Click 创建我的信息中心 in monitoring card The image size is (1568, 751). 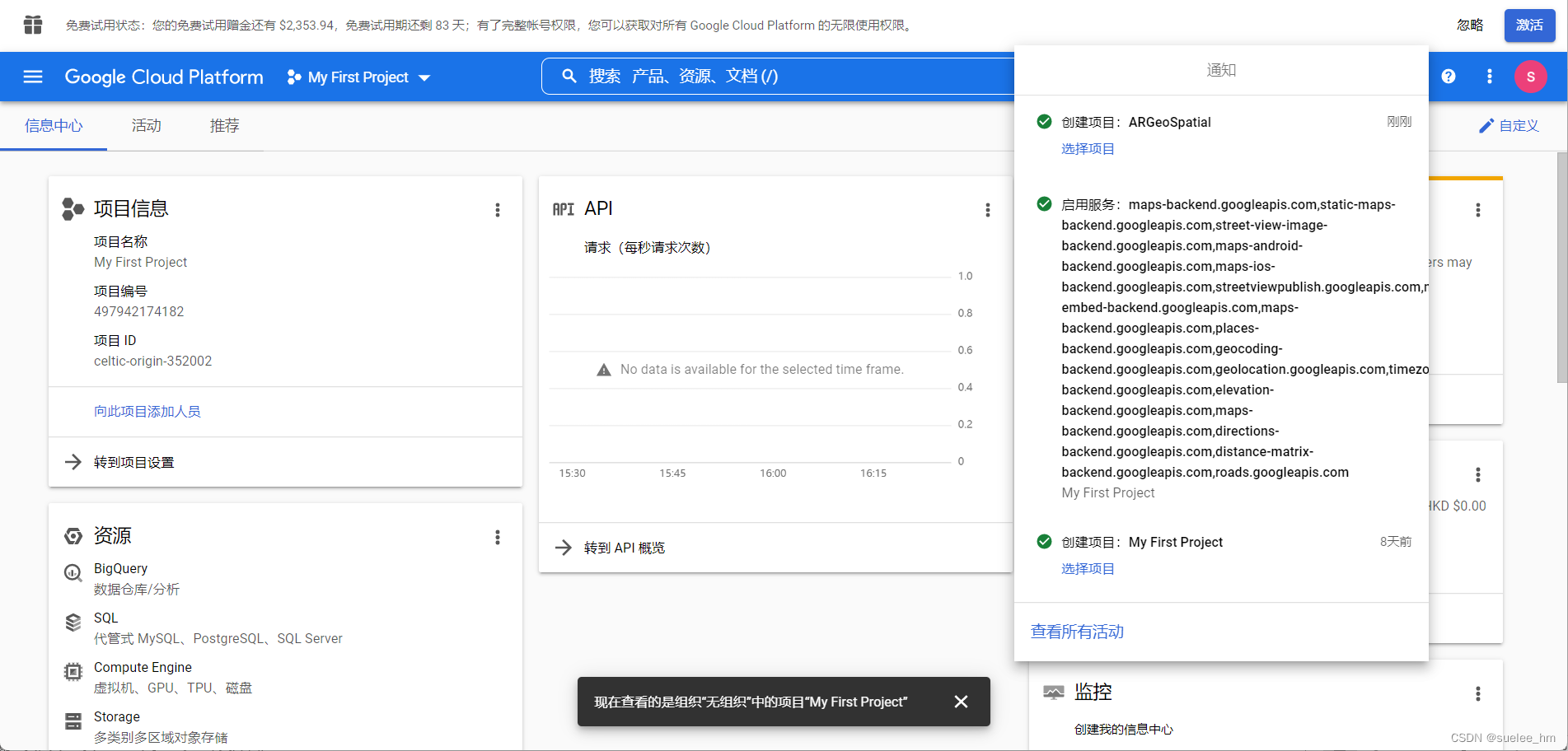(1124, 729)
